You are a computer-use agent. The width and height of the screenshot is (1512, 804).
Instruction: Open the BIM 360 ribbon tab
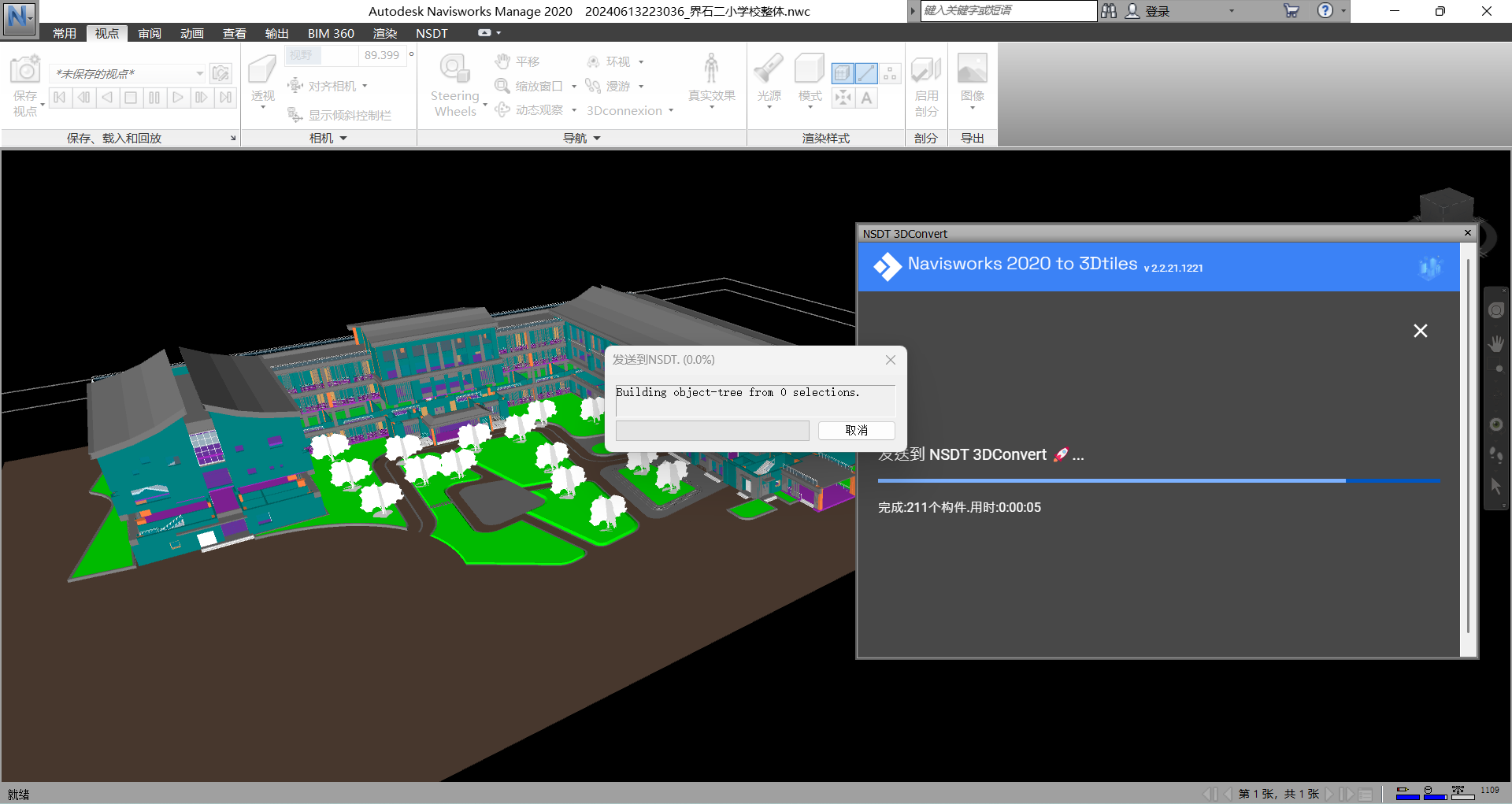pos(331,33)
